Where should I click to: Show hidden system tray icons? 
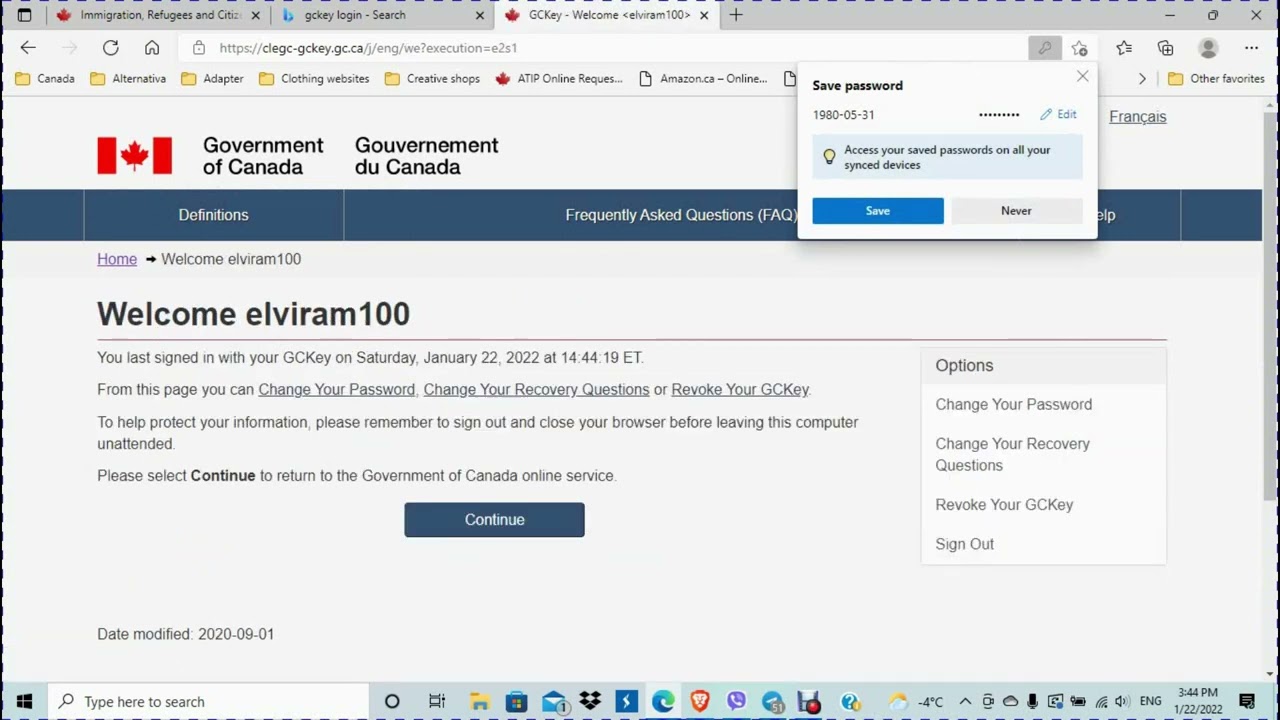965,701
